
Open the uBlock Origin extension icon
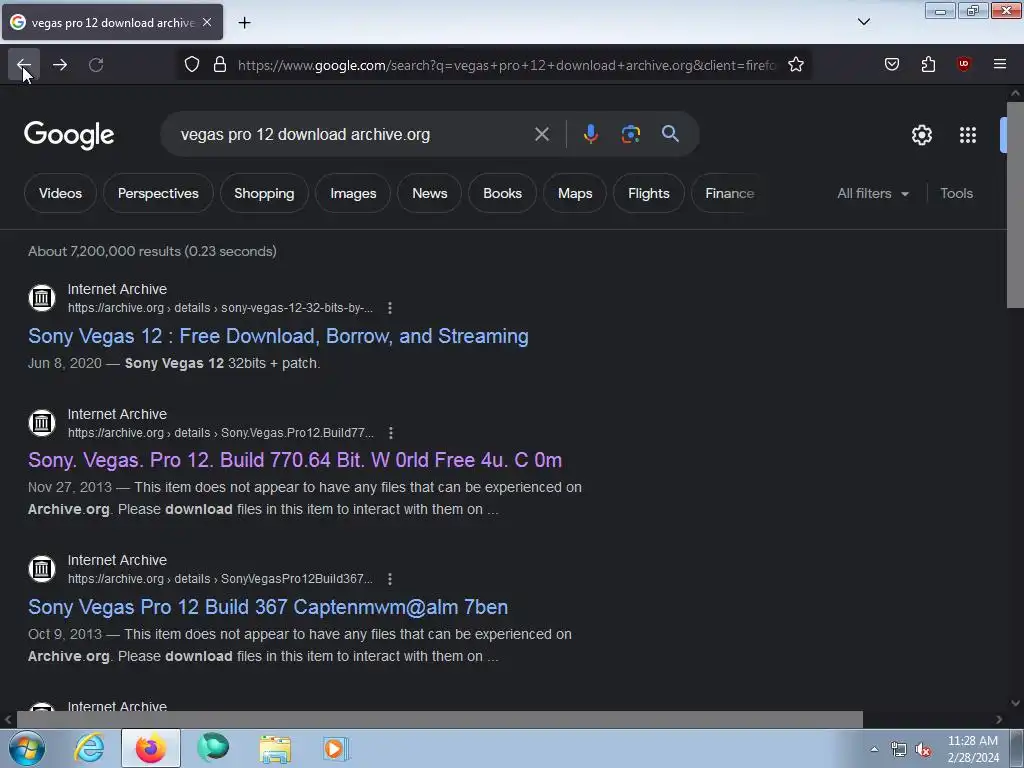[x=963, y=64]
